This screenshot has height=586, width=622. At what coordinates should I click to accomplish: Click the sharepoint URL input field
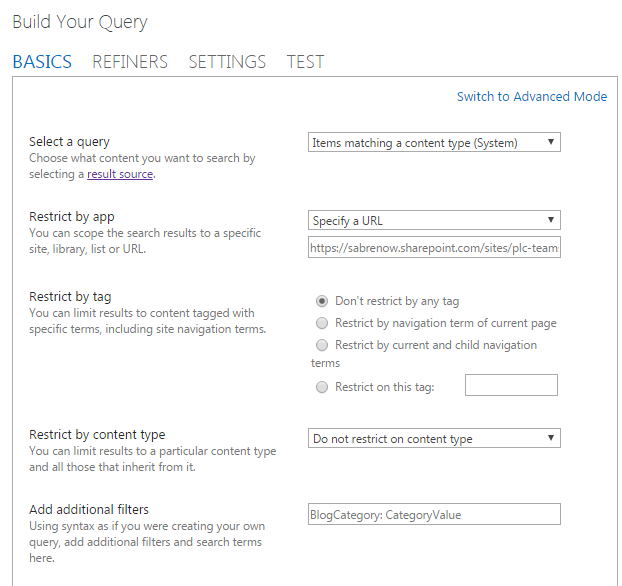click(x=434, y=248)
